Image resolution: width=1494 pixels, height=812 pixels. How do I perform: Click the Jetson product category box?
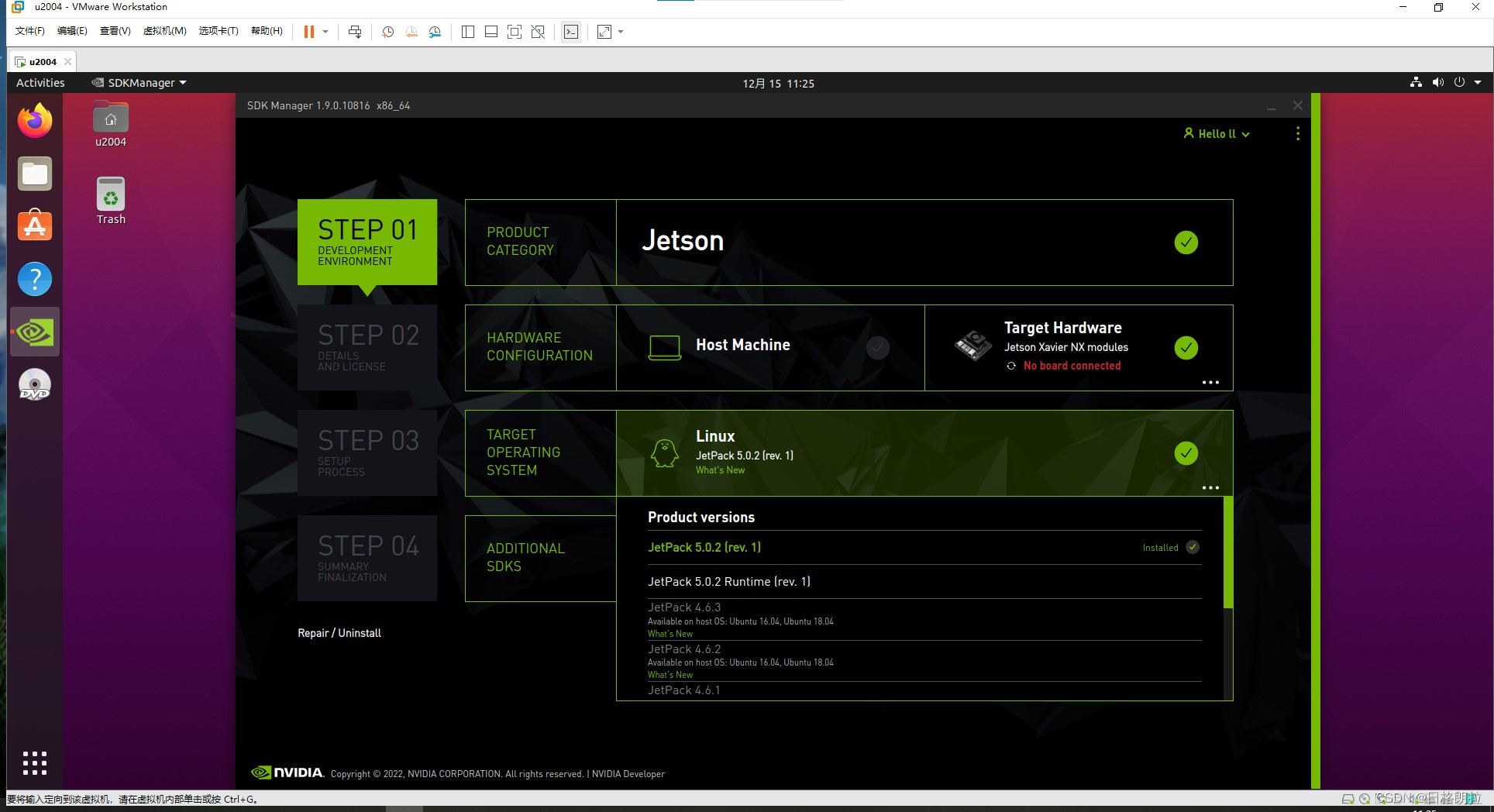(x=924, y=243)
